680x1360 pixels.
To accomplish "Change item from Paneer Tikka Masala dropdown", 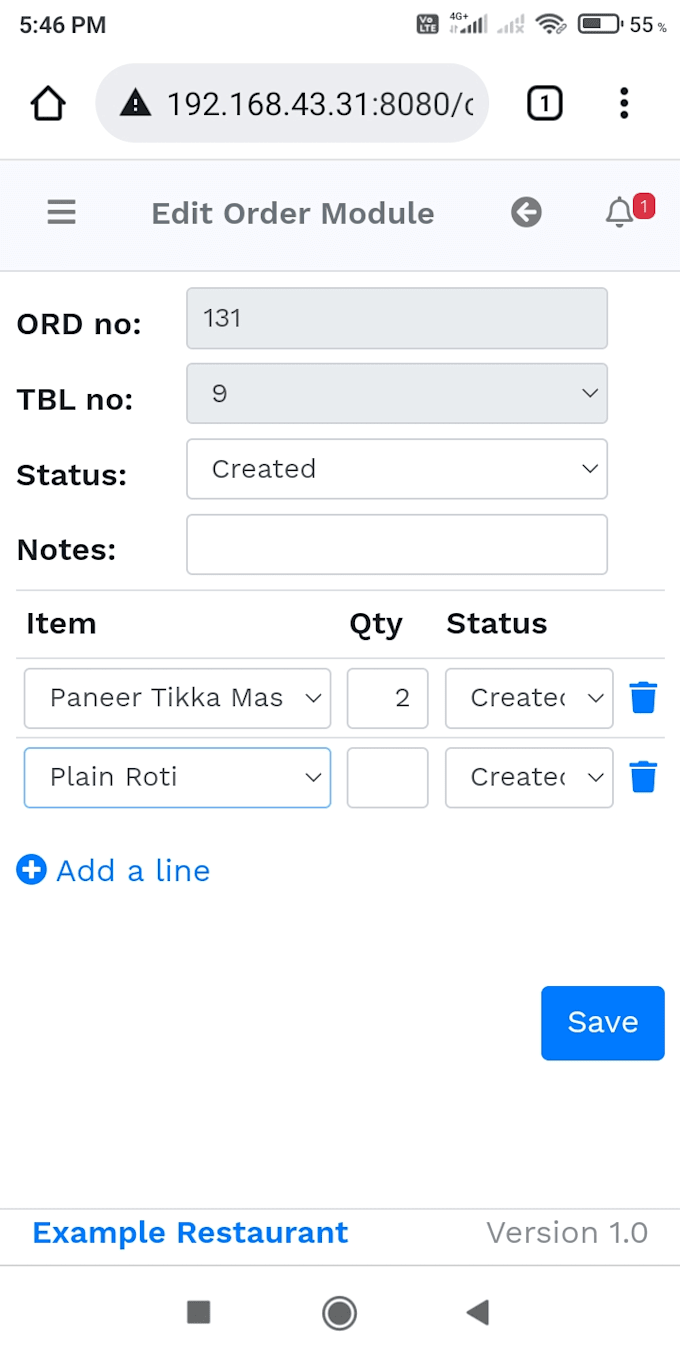I will point(177,698).
